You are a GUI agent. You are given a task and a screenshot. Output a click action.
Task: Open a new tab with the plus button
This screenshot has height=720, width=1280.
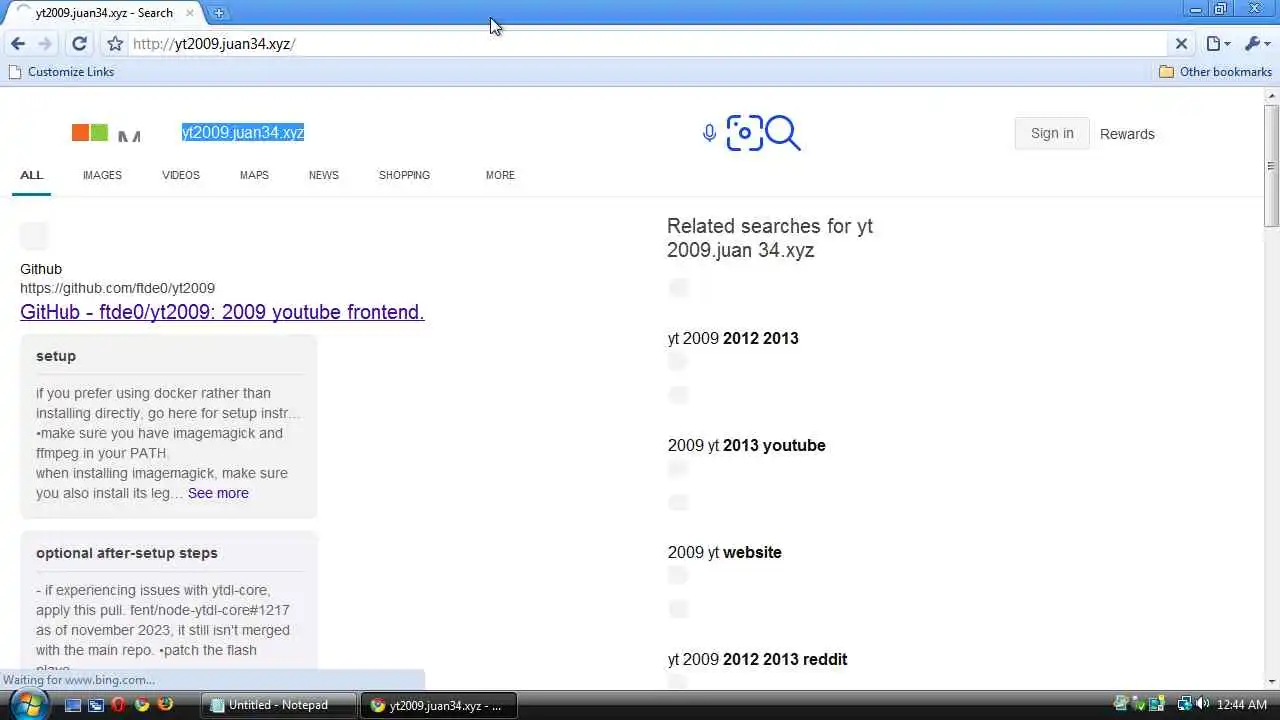point(219,13)
